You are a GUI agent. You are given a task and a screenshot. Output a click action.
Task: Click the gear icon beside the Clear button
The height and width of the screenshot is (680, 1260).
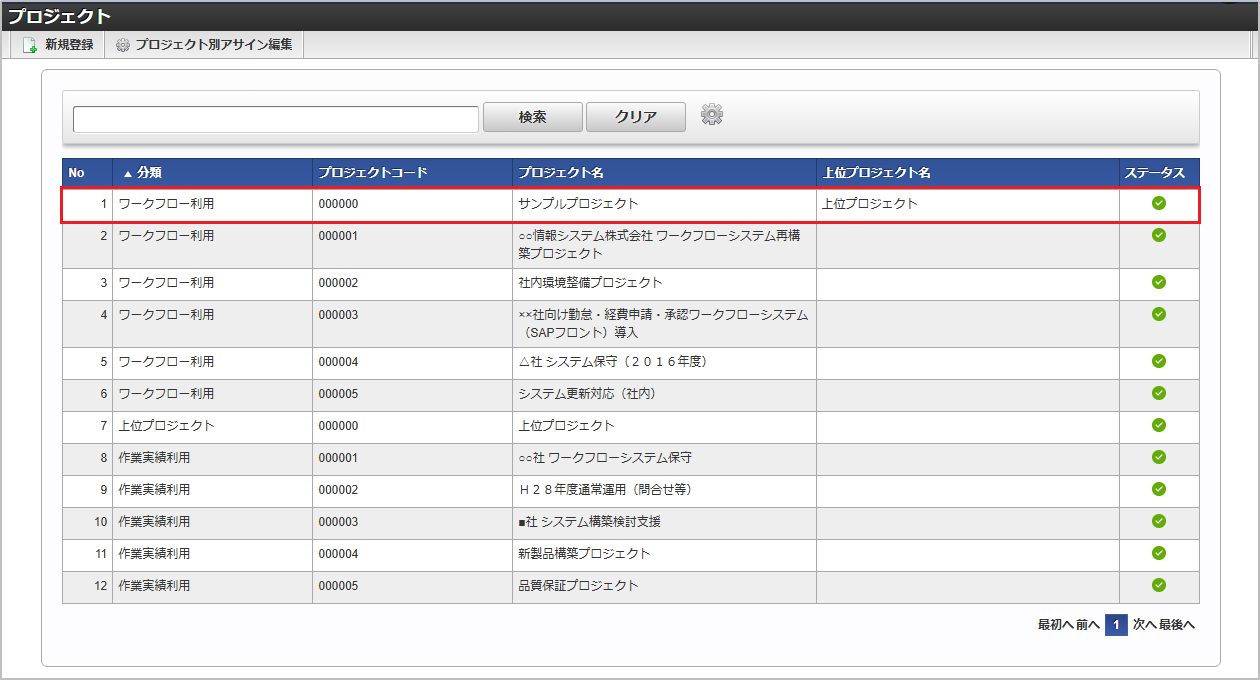711,115
